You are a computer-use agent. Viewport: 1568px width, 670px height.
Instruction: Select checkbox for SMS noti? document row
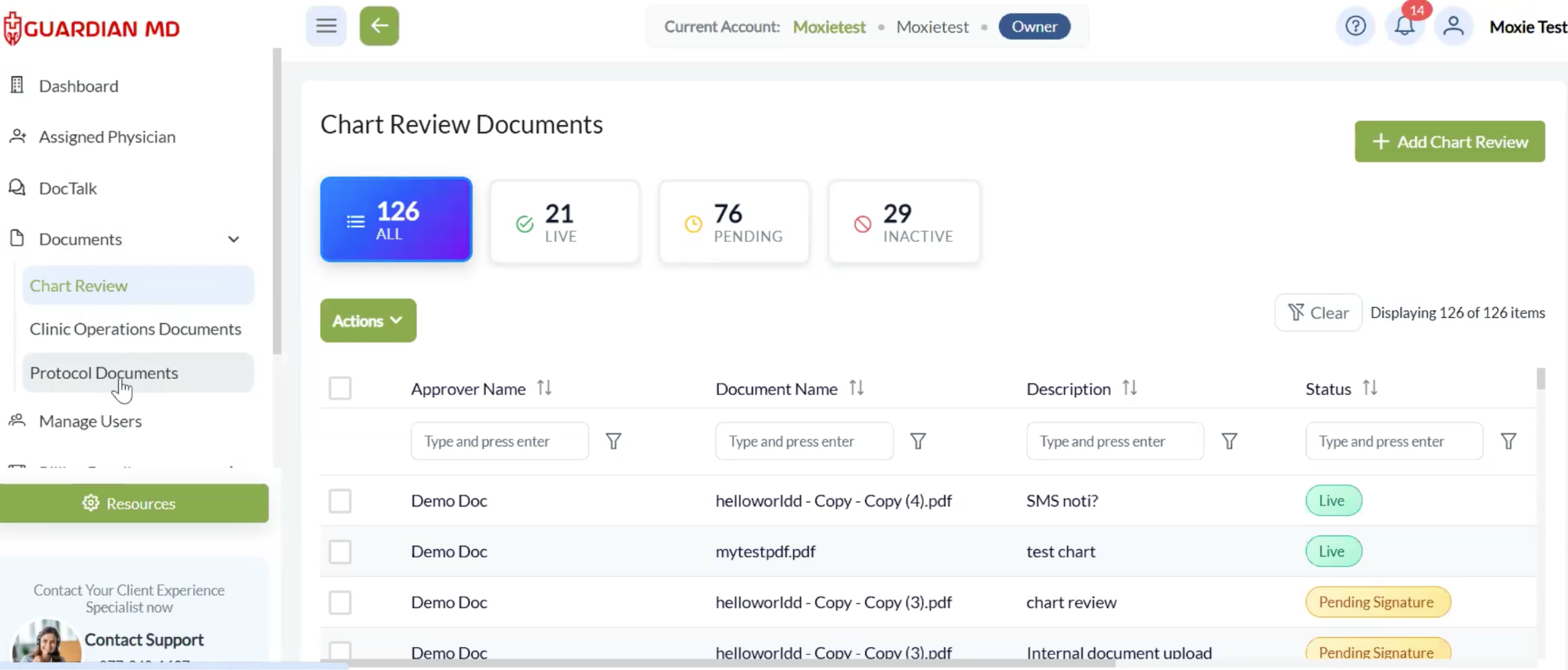(340, 501)
